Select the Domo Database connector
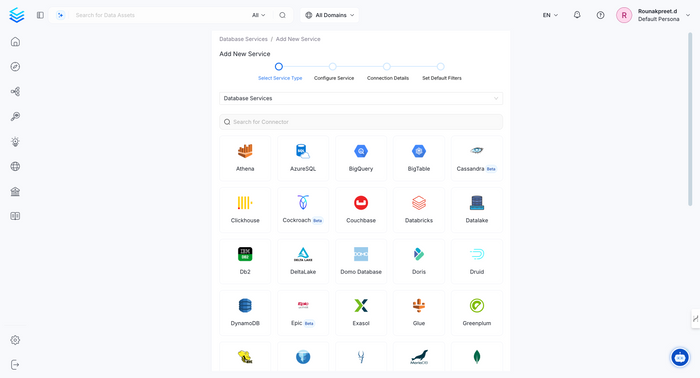 tap(361, 262)
